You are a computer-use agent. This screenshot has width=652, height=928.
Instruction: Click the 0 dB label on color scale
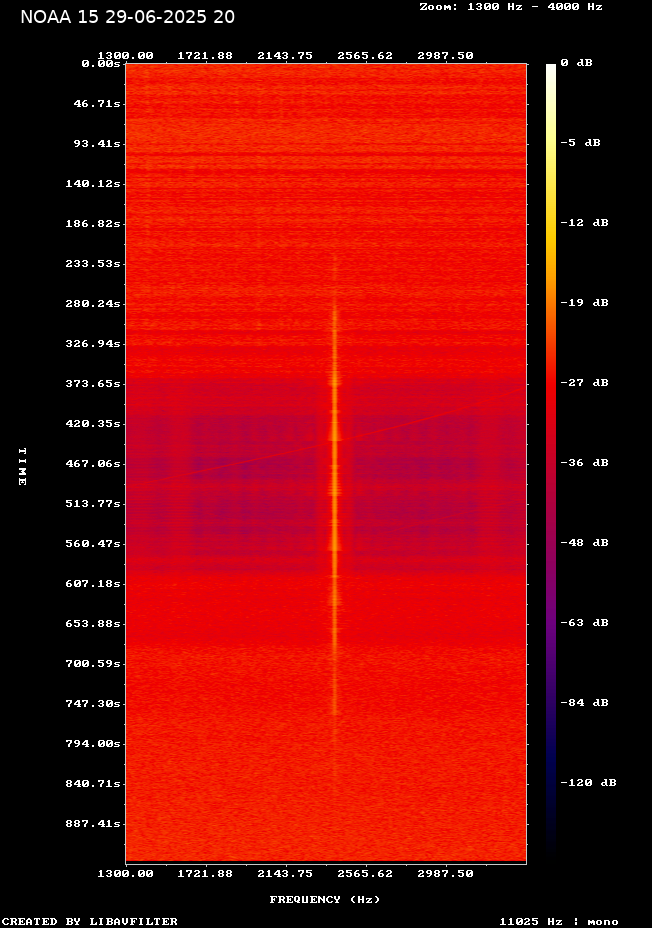576,63
